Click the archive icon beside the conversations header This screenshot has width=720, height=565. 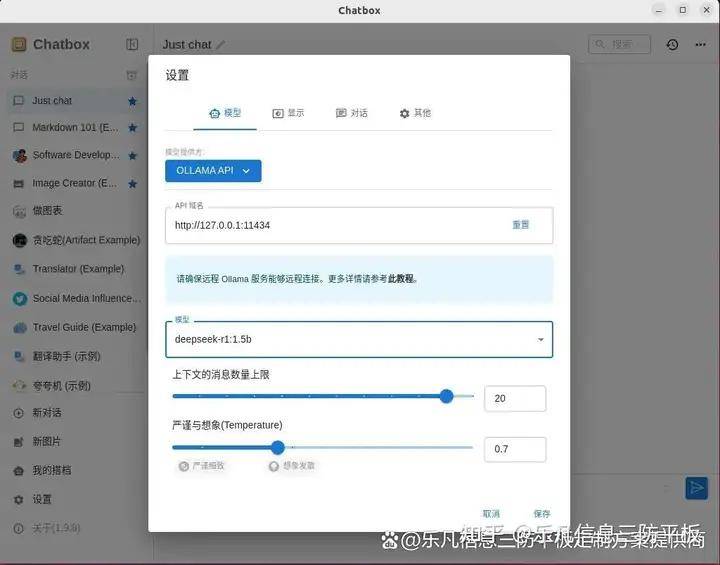click(x=131, y=75)
